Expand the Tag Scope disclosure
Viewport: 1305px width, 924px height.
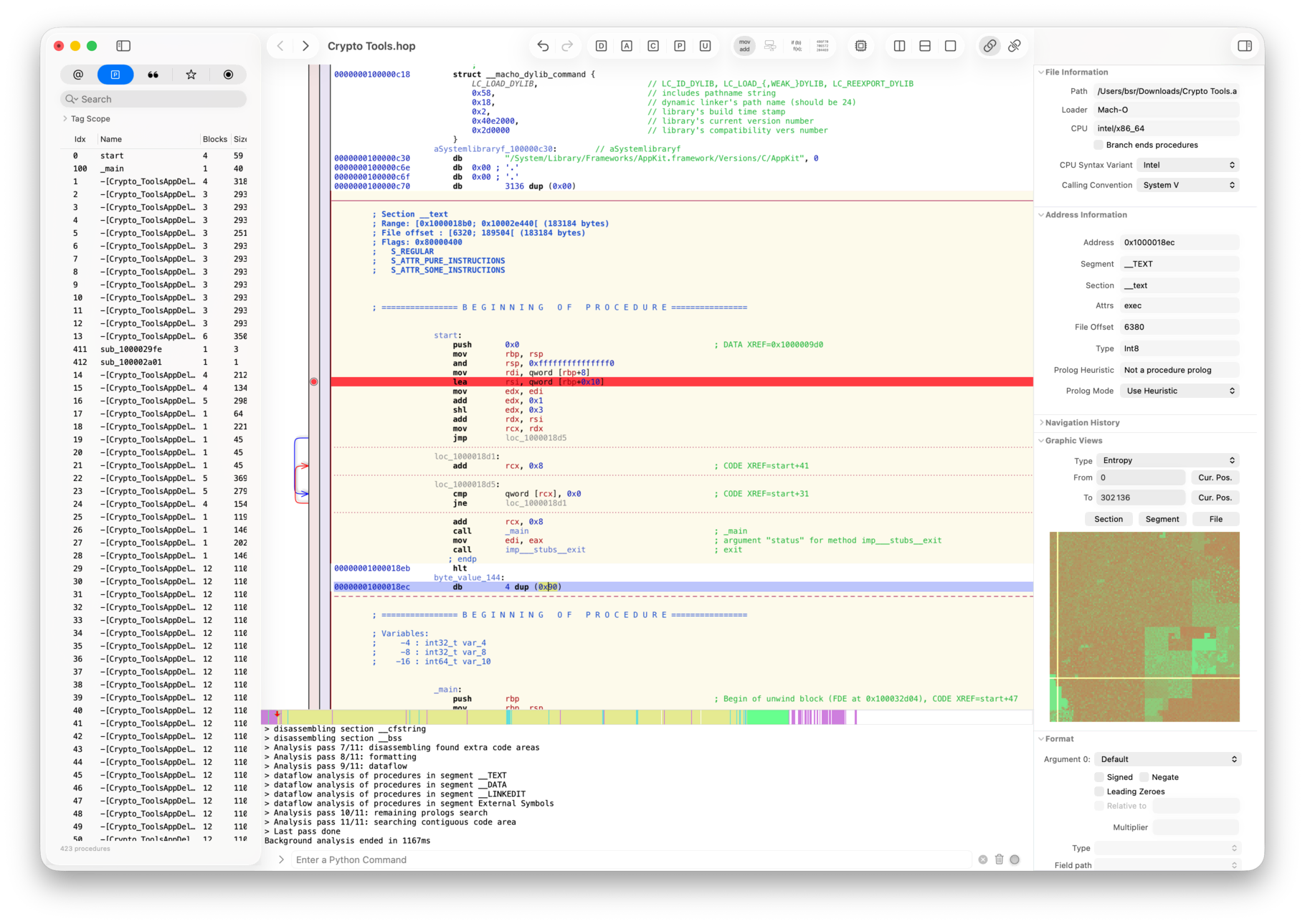(65, 119)
